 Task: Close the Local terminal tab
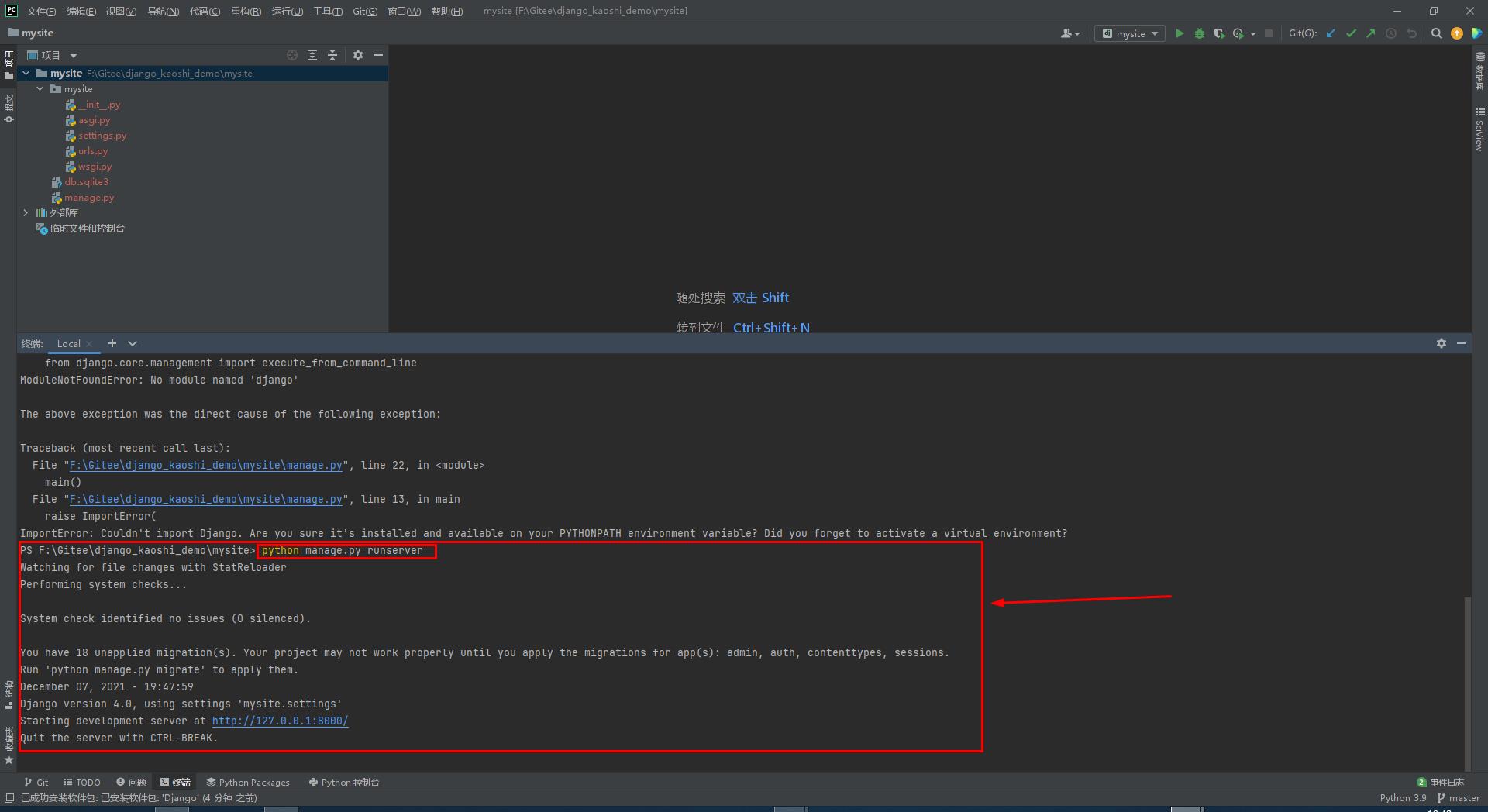pyautogui.click(x=90, y=344)
